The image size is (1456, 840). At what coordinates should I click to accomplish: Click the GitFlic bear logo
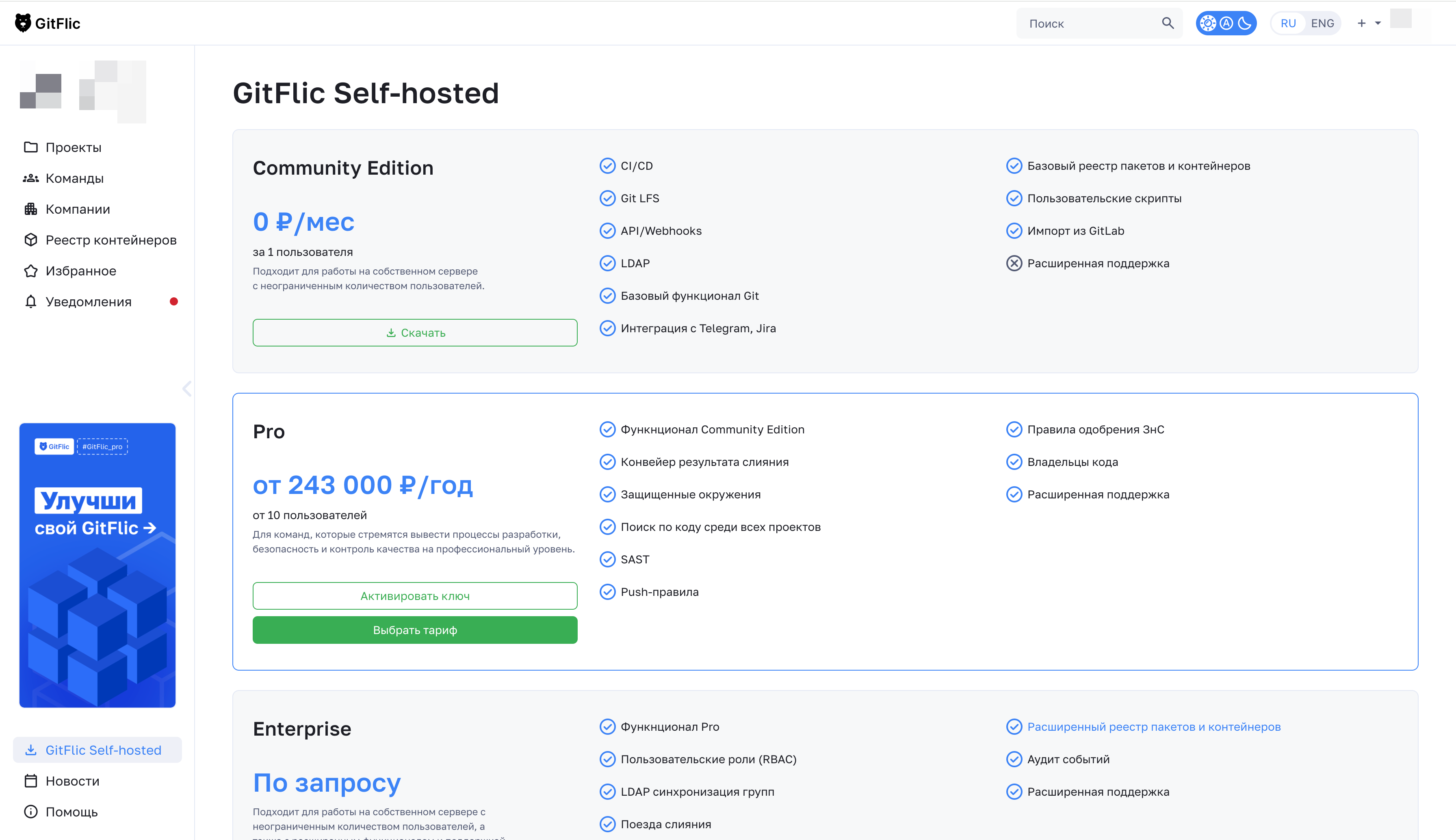47,23
